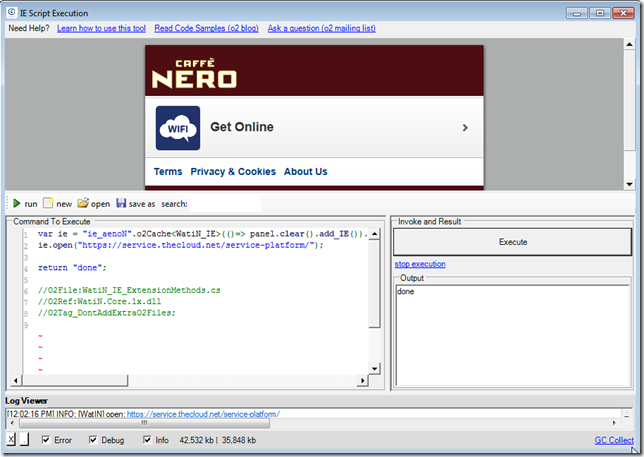
Task: Click the open folder icon
Action: point(83,203)
